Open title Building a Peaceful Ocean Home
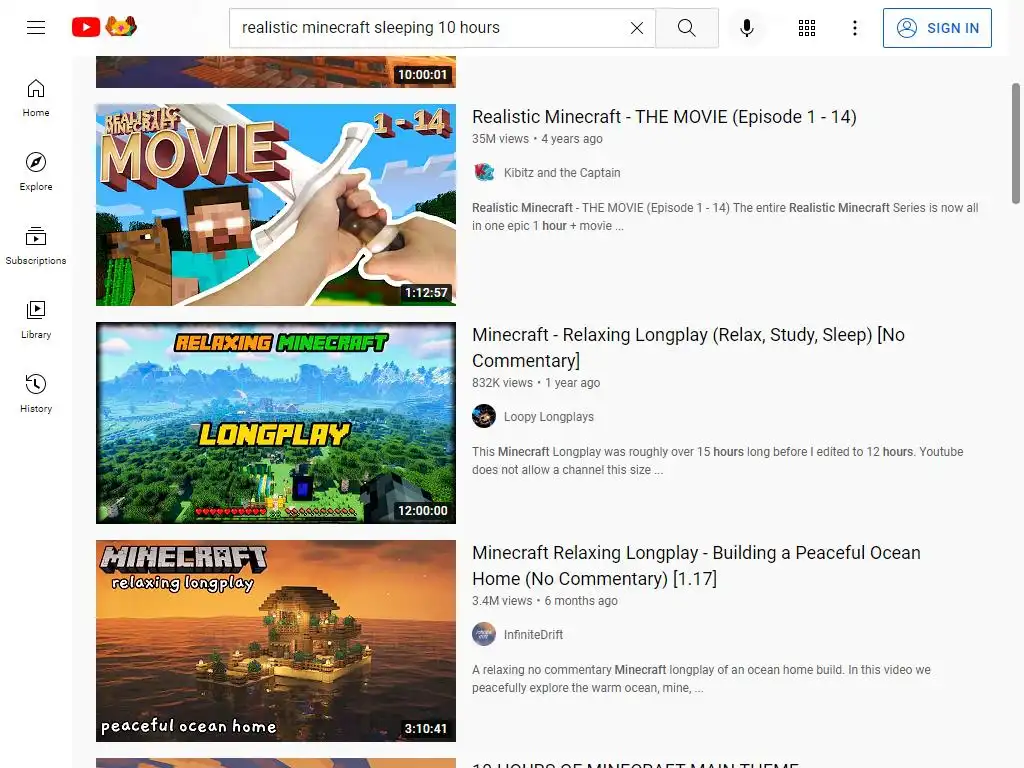Viewport: 1024px width, 768px height. (x=696, y=566)
